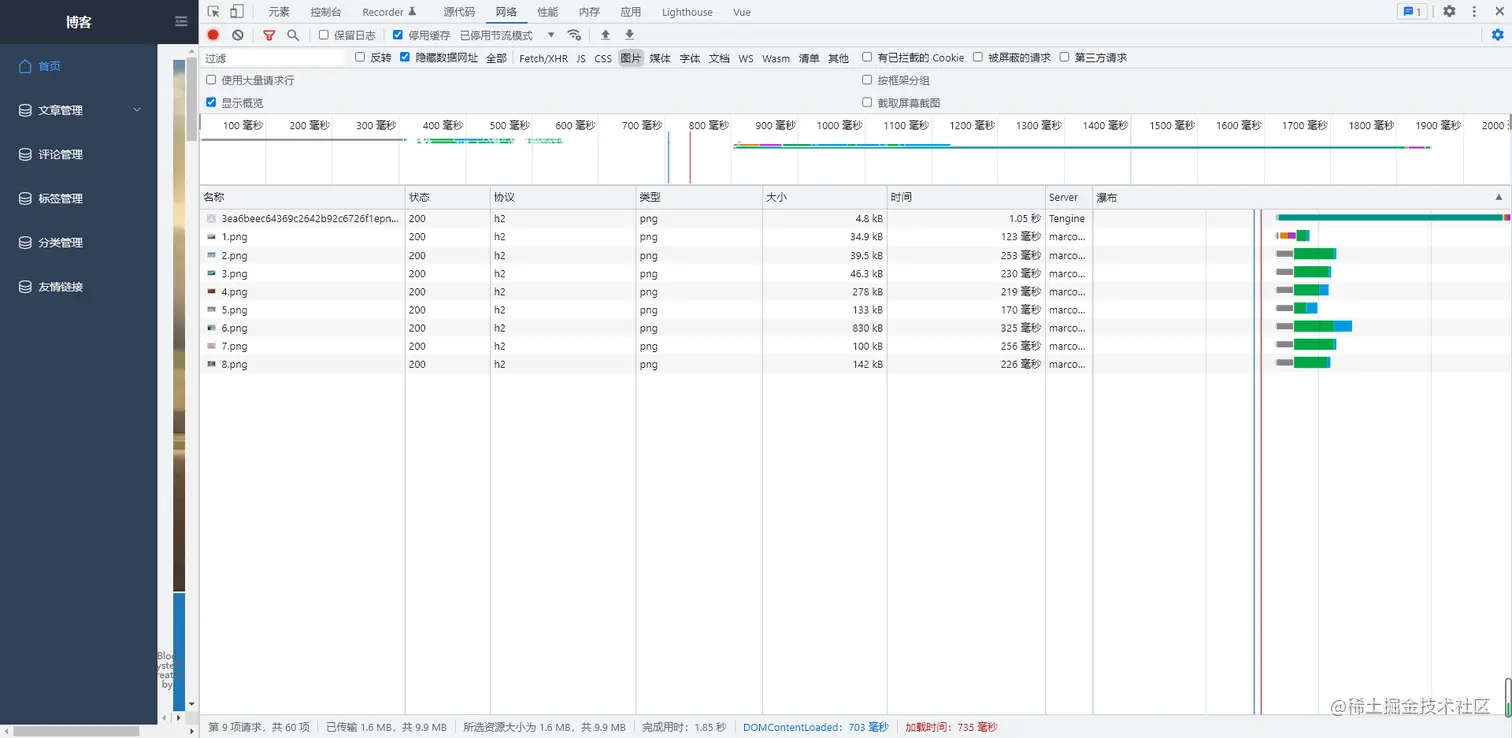Sort by the 时间 column header

966,197
